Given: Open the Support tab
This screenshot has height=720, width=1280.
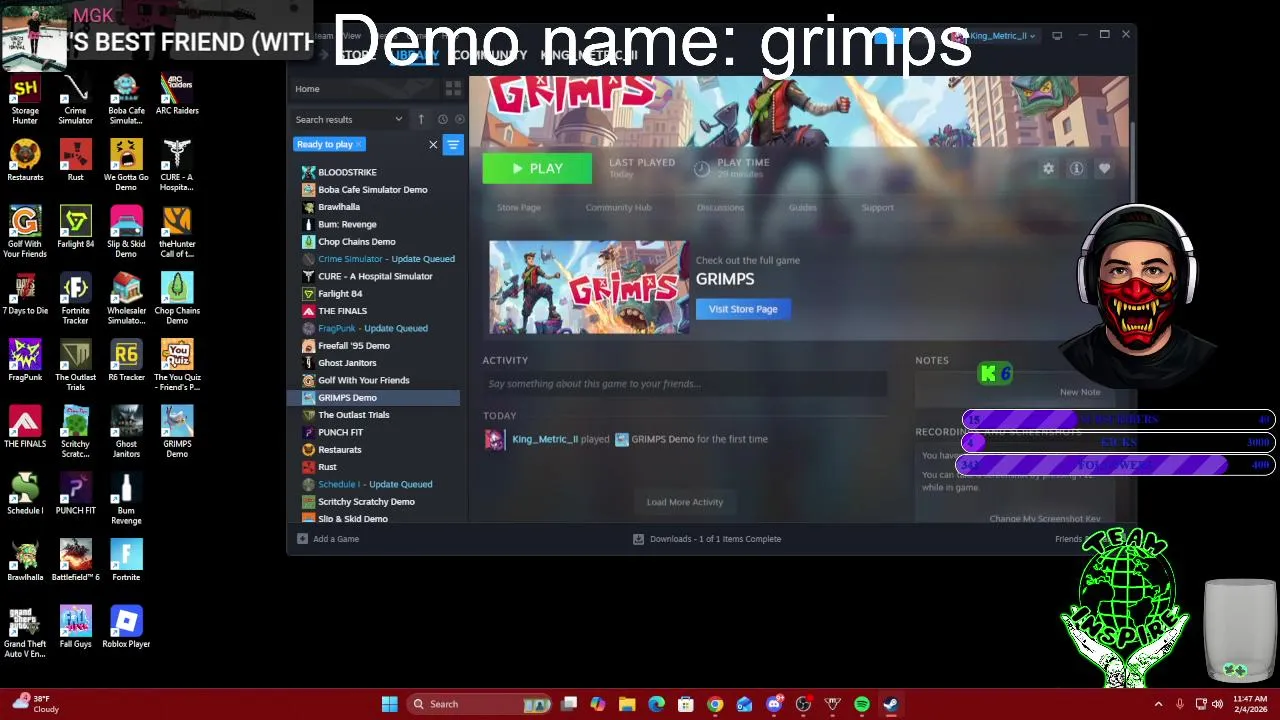Looking at the screenshot, I should [877, 208].
